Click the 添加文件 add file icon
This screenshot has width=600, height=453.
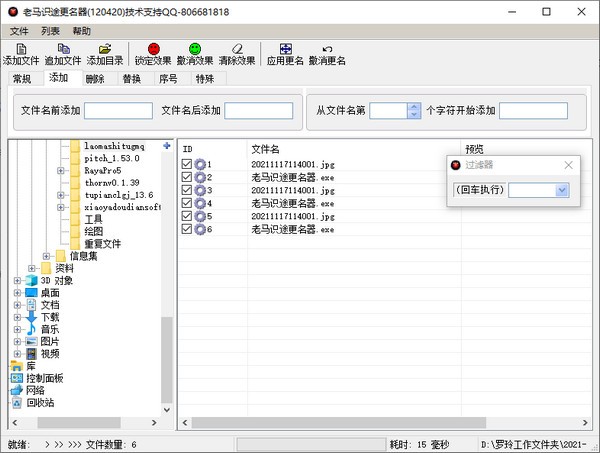click(x=21, y=49)
